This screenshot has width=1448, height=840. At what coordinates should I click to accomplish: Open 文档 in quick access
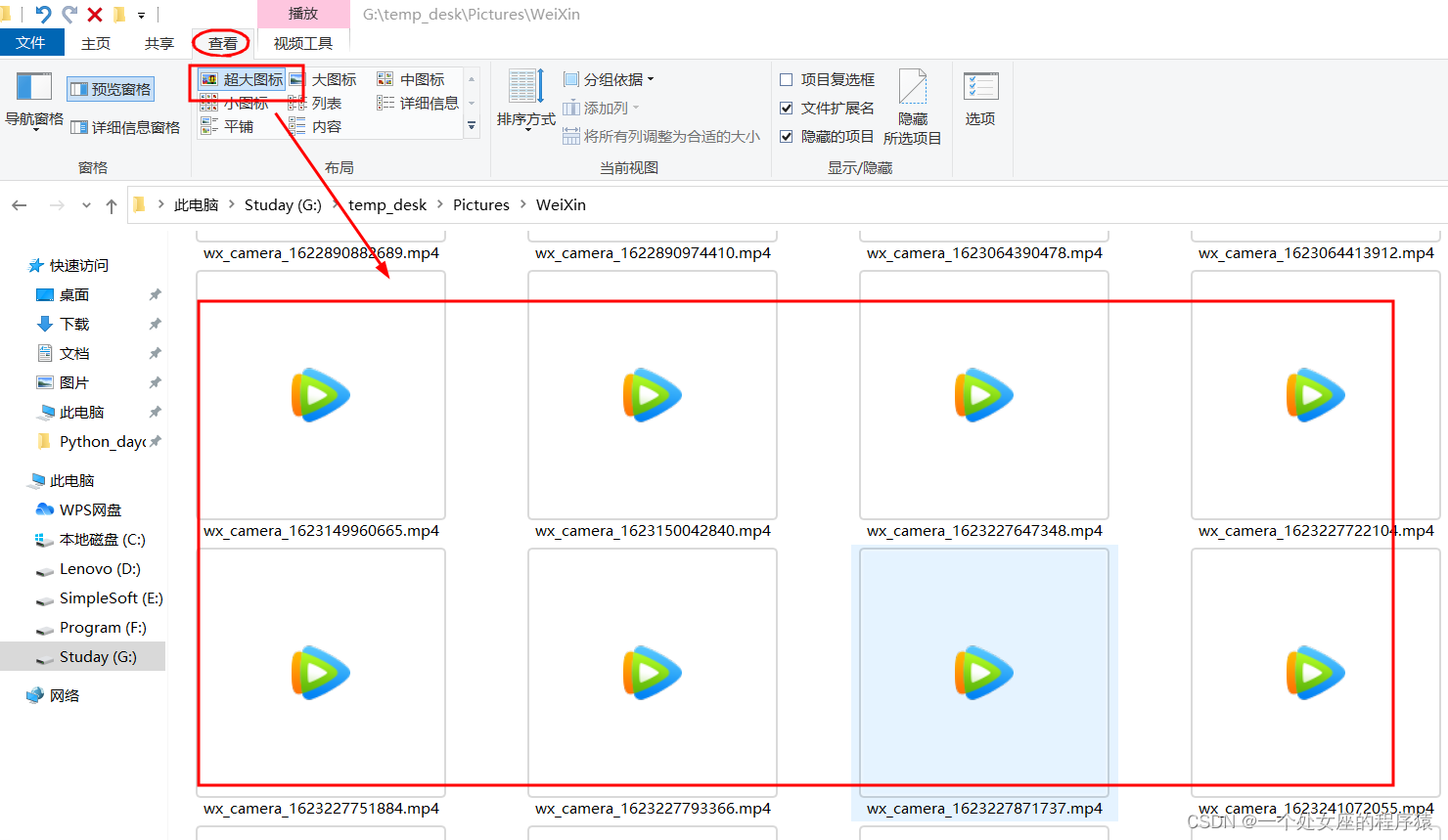63,353
